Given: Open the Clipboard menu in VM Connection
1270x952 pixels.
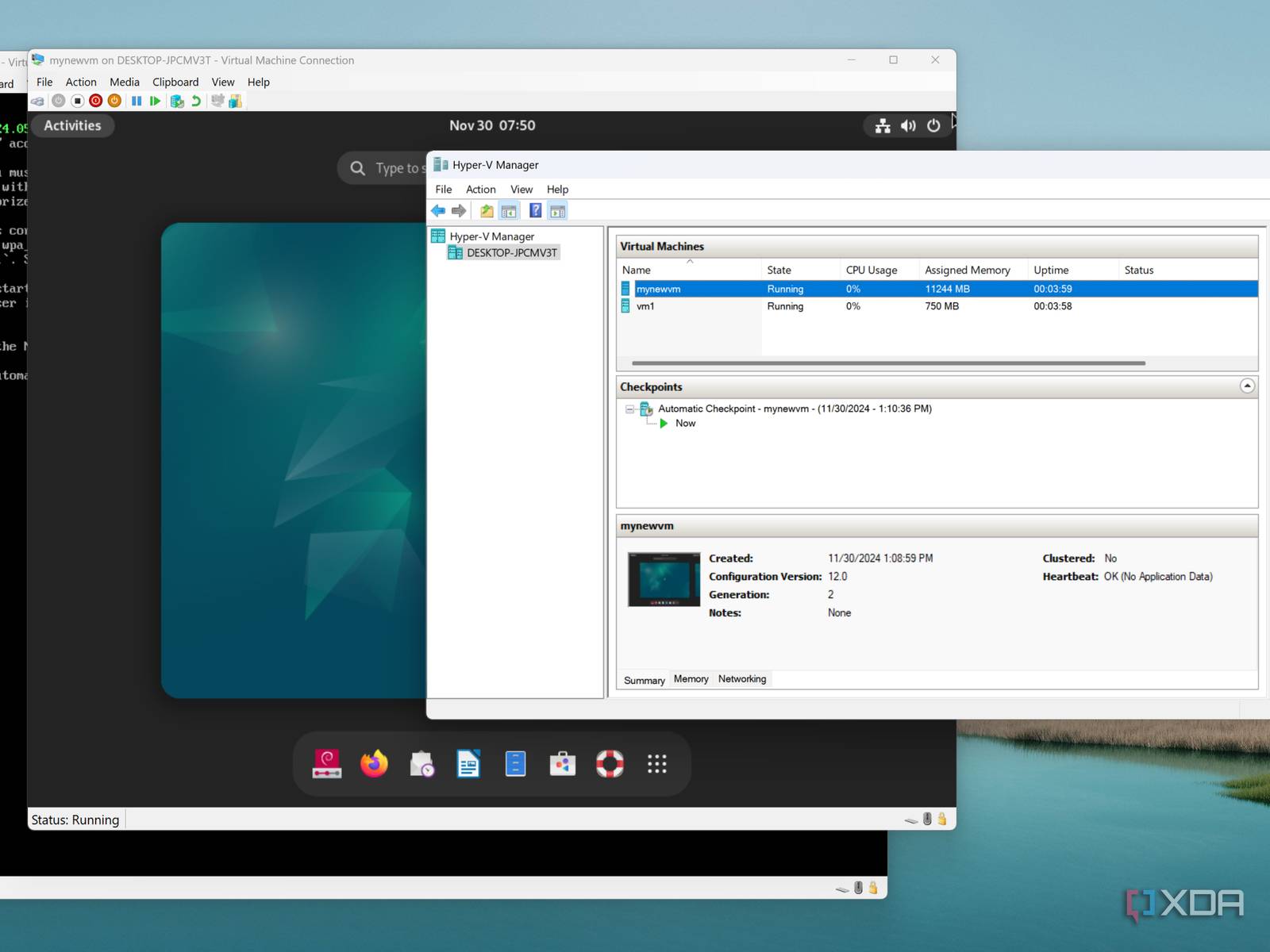Looking at the screenshot, I should pyautogui.click(x=175, y=82).
